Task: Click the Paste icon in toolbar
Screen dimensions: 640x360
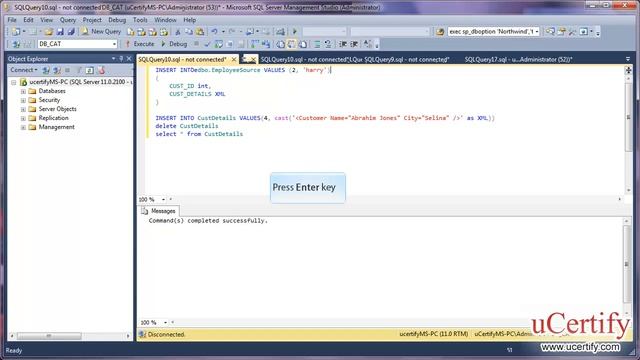Action: pos(200,31)
